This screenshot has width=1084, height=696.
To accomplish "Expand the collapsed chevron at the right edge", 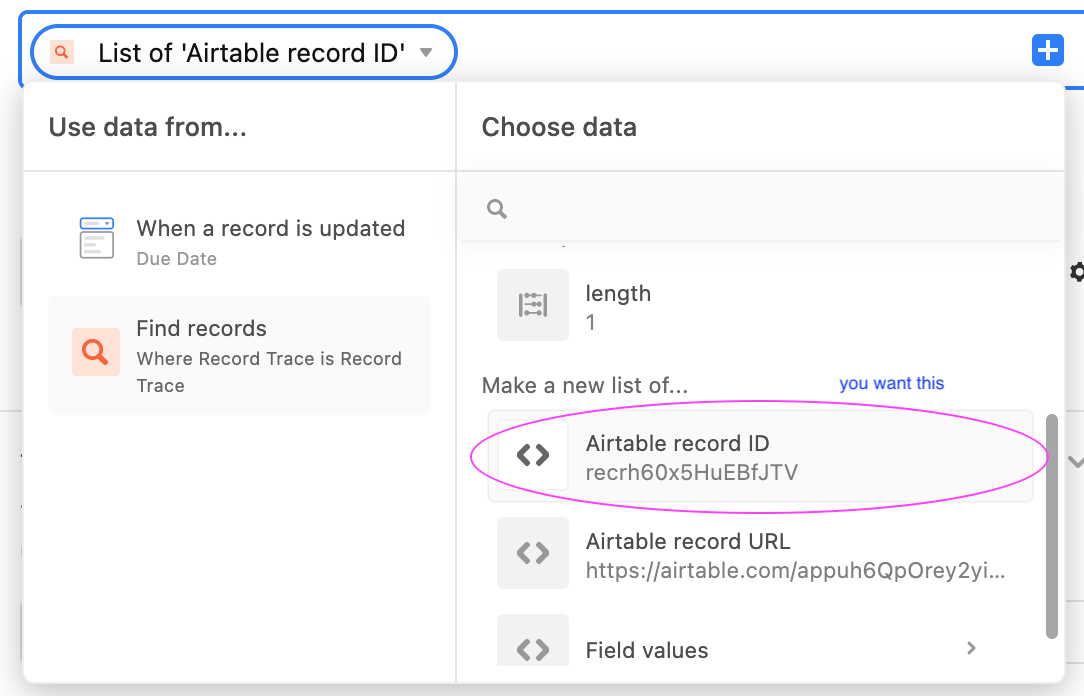I will coord(1076,462).
